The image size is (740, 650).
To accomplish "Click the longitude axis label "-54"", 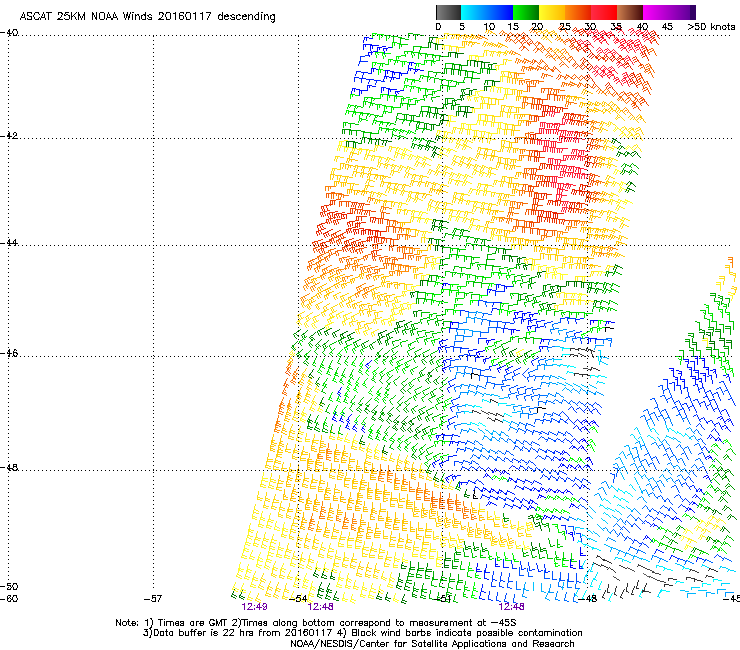I will click(298, 599).
